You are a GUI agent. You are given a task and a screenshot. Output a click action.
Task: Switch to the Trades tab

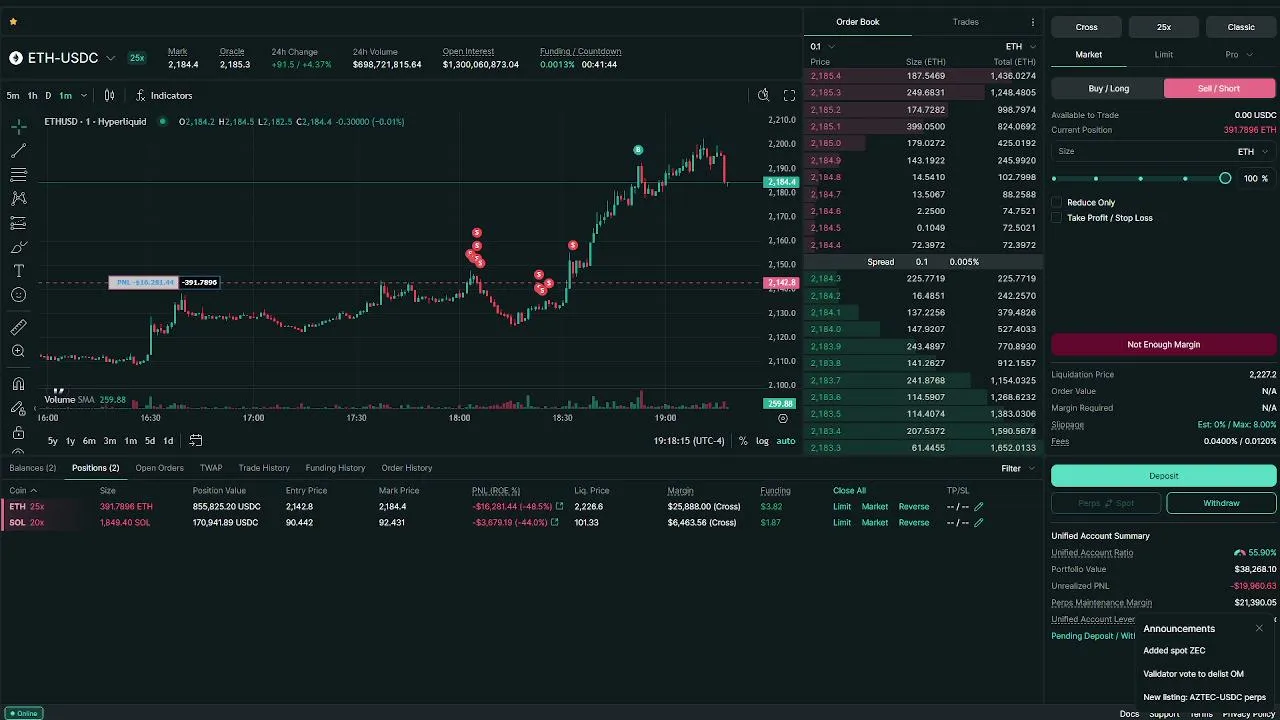tap(966, 22)
